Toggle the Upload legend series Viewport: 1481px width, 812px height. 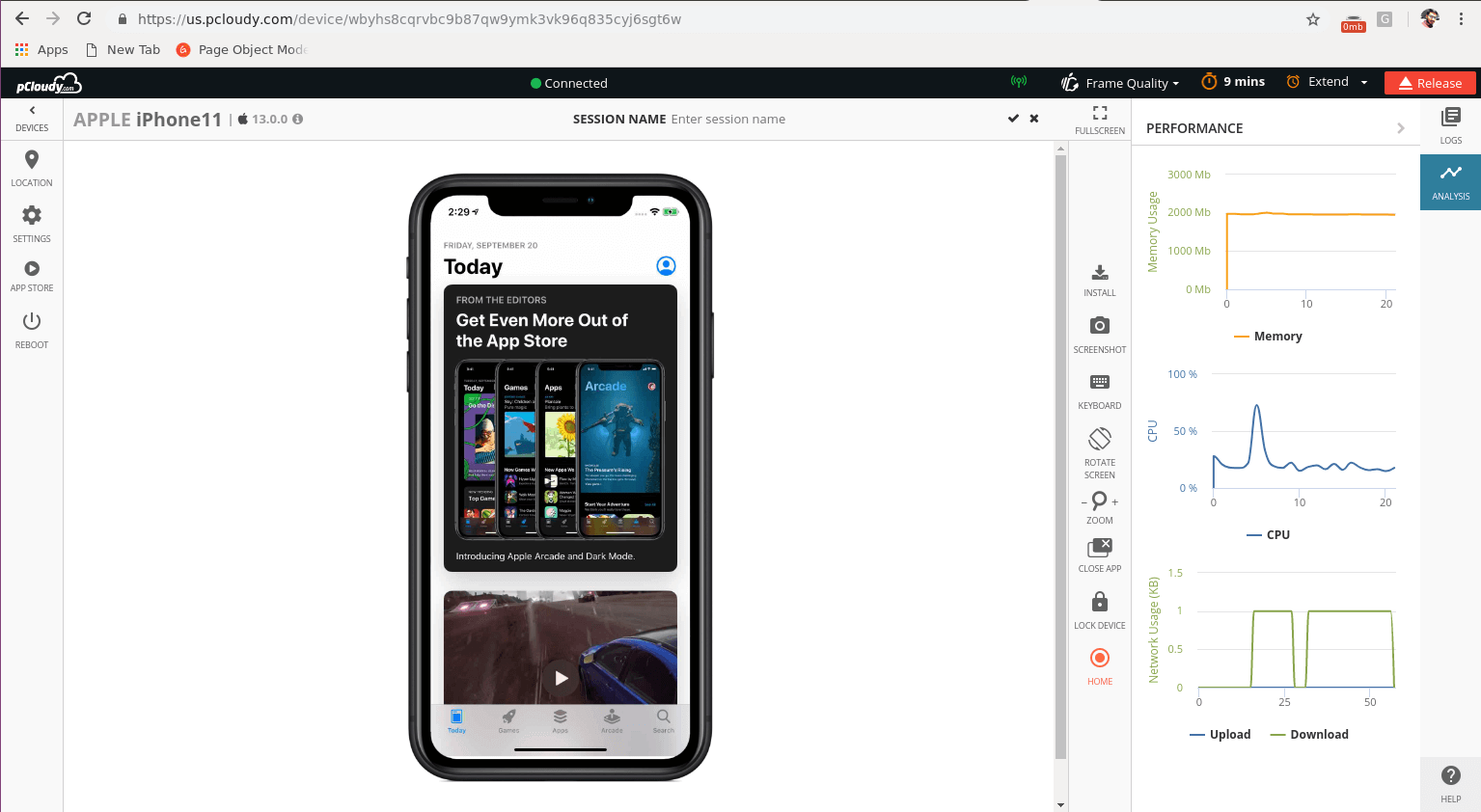click(1220, 734)
